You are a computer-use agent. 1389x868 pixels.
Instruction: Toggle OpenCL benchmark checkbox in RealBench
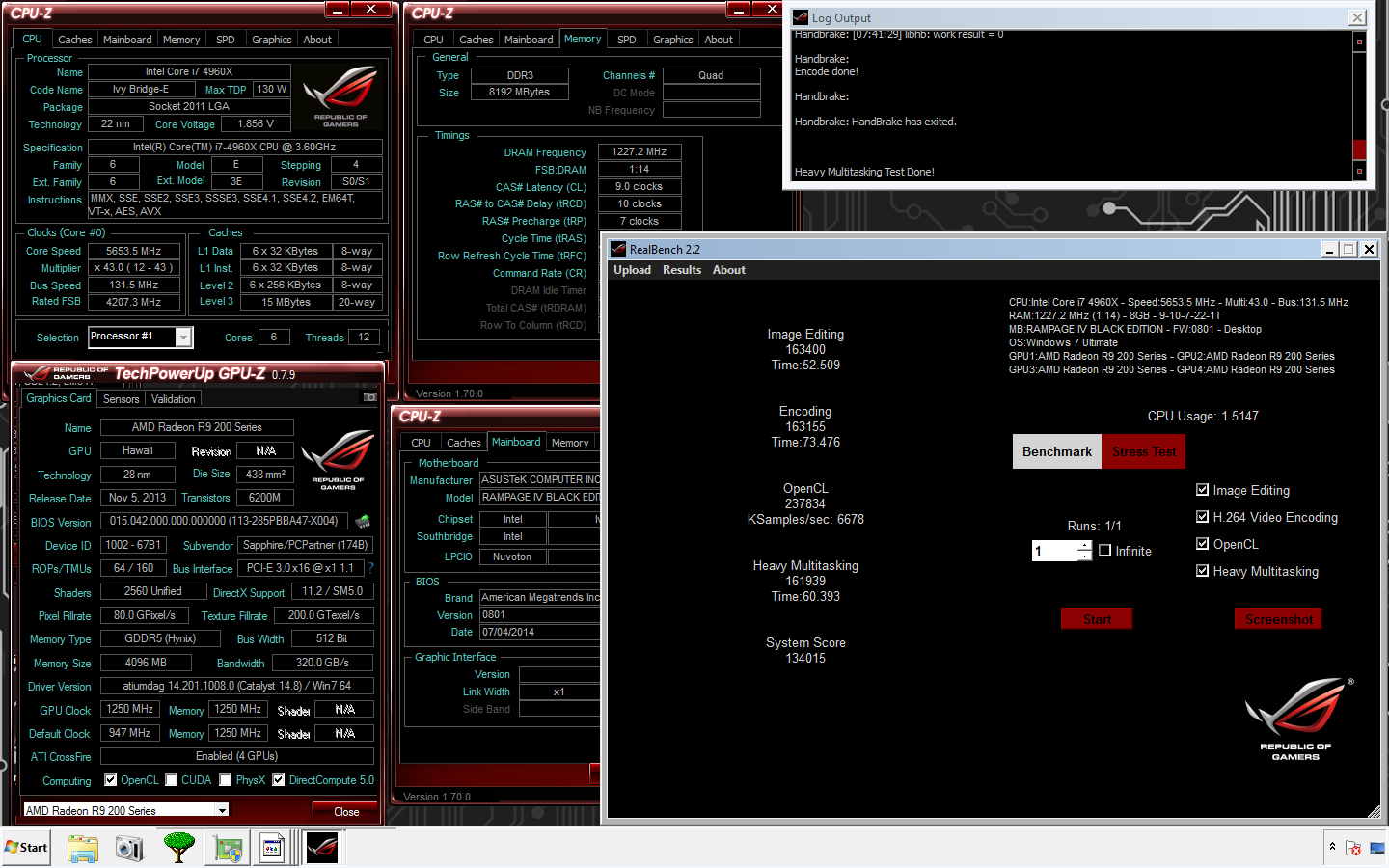(1203, 544)
